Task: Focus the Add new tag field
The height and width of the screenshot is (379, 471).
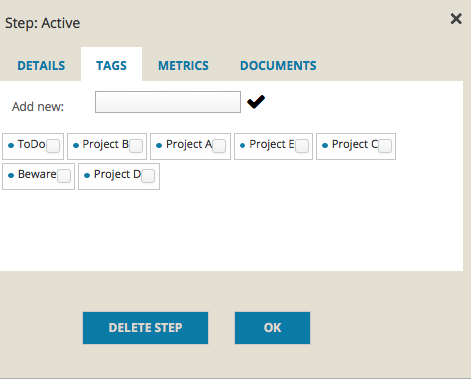Action: 168,102
